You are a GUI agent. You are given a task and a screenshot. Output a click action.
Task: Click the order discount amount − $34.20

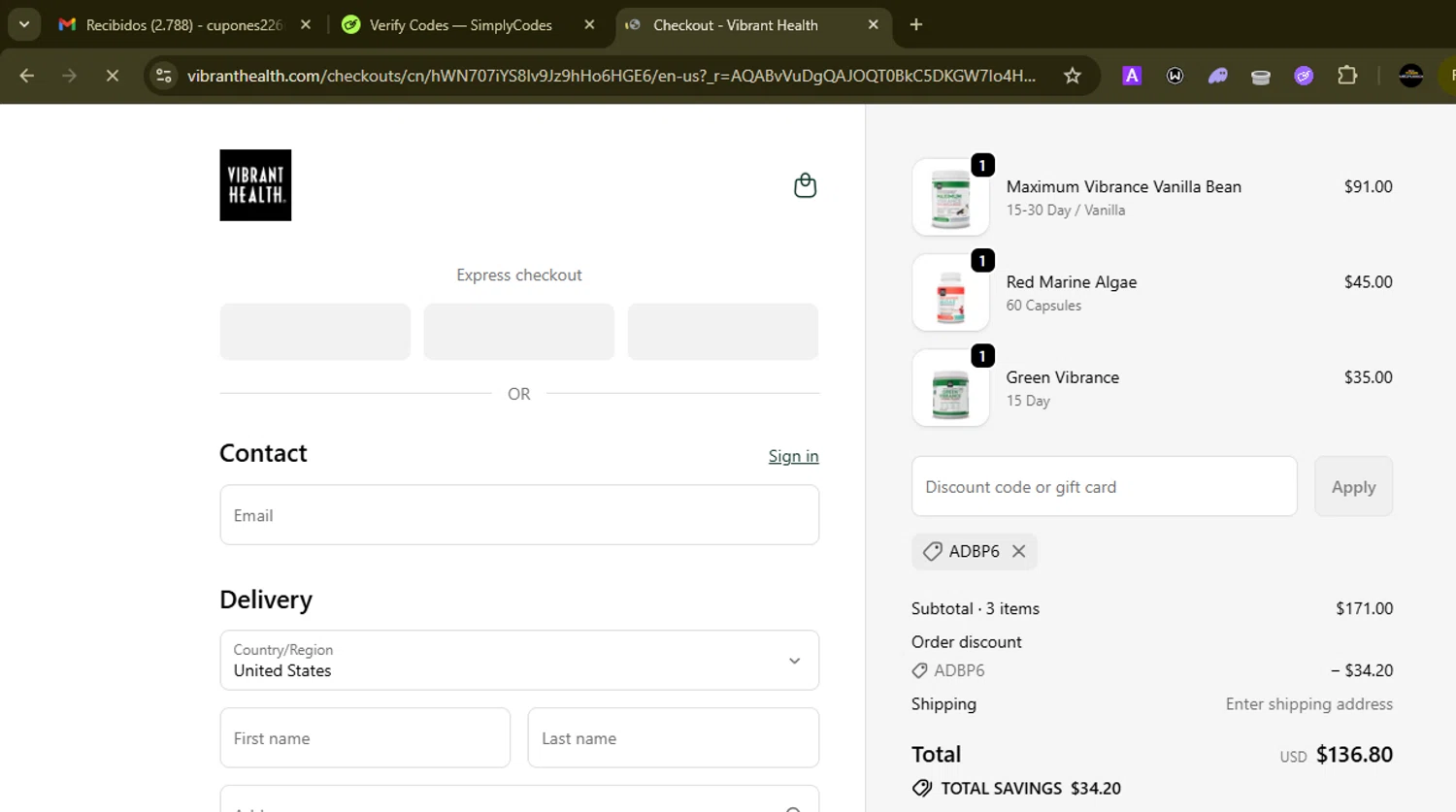click(1362, 670)
